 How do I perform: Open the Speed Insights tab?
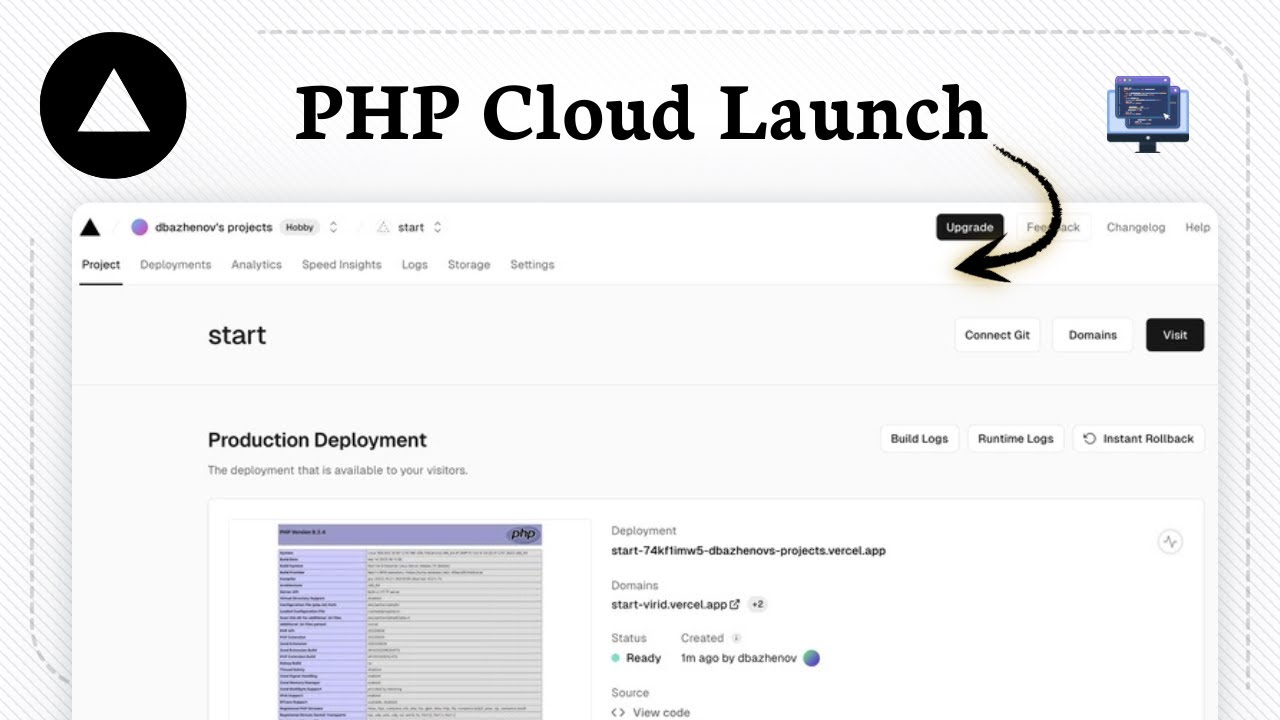click(342, 265)
